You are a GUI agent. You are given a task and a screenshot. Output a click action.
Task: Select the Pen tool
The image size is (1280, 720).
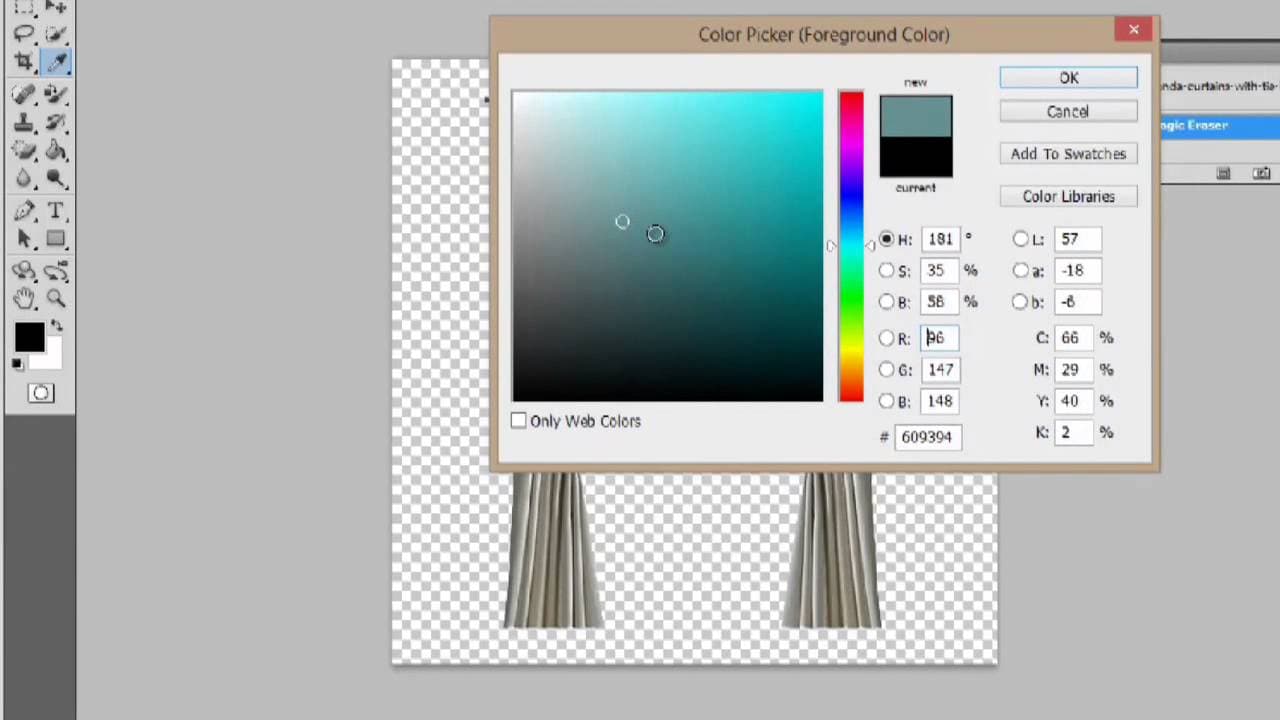(x=24, y=211)
